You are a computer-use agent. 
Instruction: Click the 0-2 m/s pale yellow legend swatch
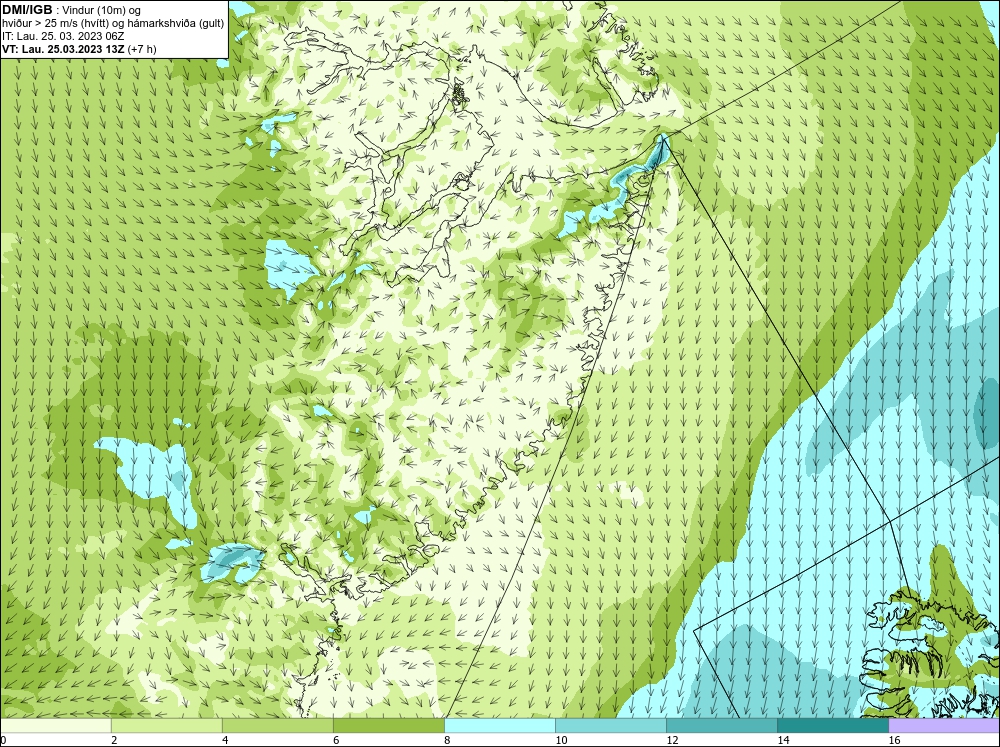pyautogui.click(x=55, y=726)
